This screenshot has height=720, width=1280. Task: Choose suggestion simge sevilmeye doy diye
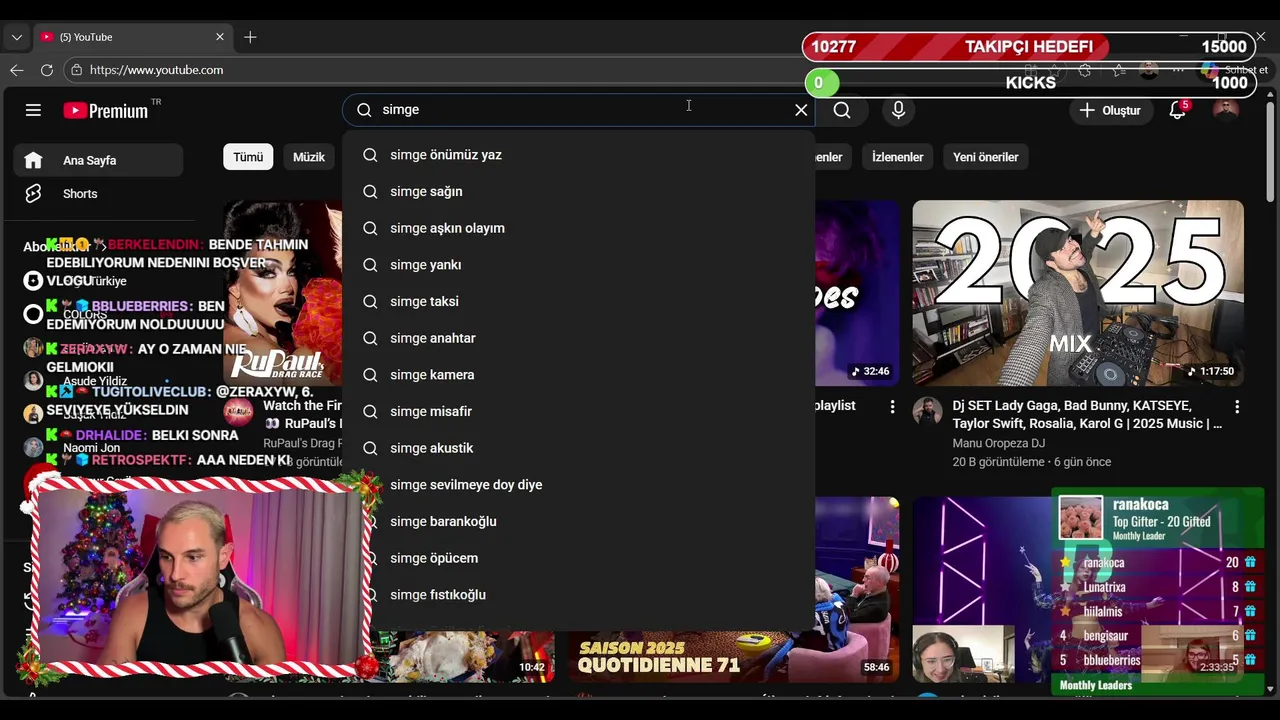(x=578, y=485)
